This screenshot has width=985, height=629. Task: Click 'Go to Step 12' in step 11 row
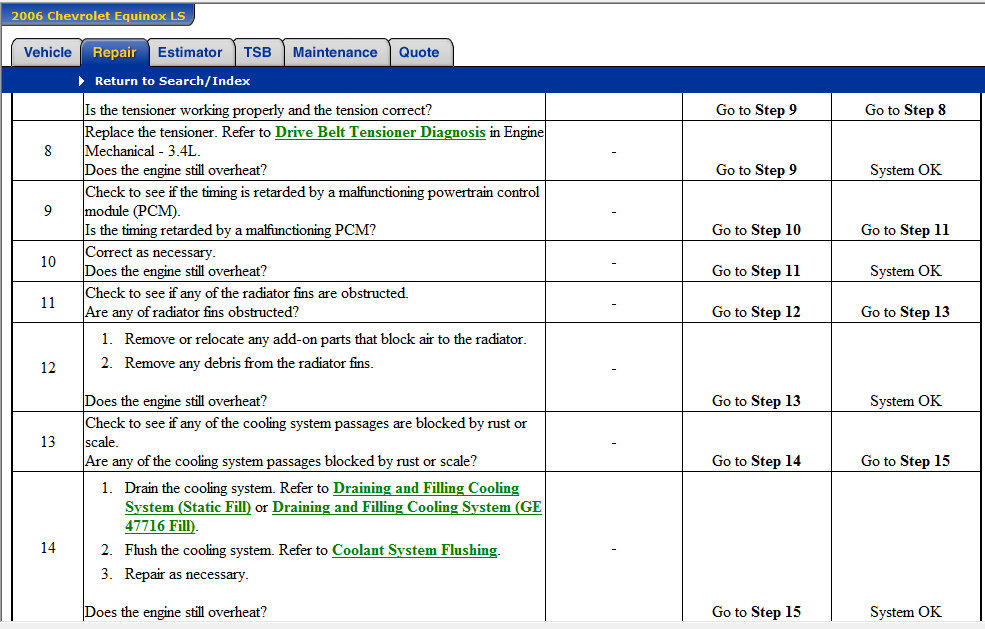756,312
